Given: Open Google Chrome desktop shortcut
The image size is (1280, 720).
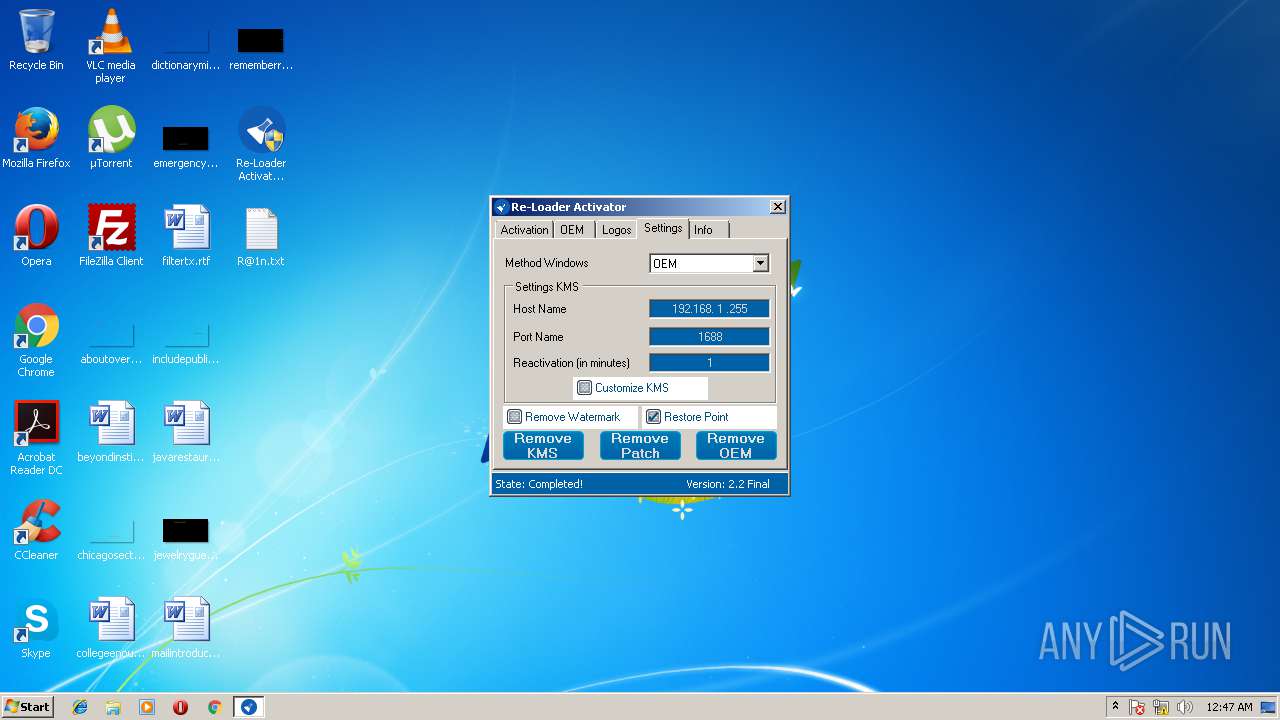Looking at the screenshot, I should pyautogui.click(x=36, y=340).
